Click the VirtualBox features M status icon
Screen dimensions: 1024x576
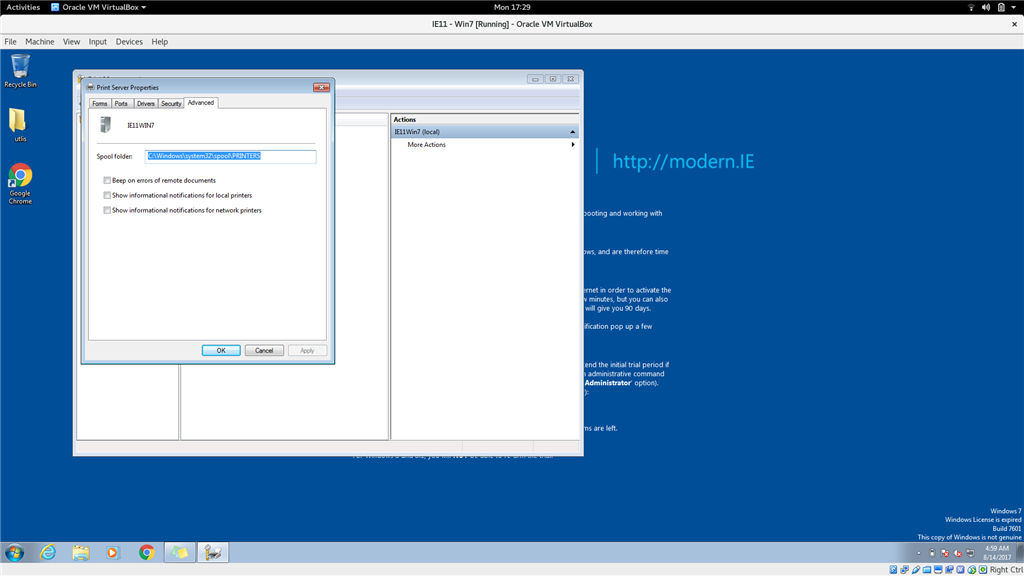coord(960,569)
